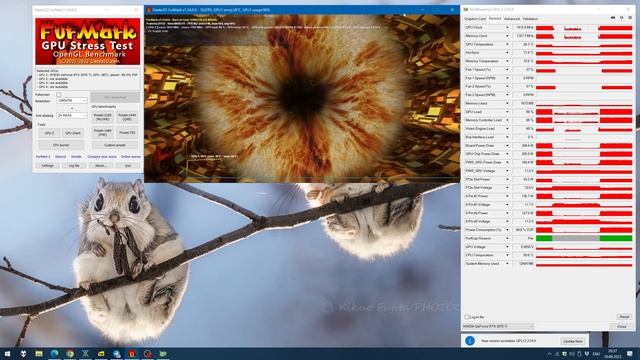640x360 pixels.
Task: Click the GPU-Z refresh icon
Action: coord(622,18)
